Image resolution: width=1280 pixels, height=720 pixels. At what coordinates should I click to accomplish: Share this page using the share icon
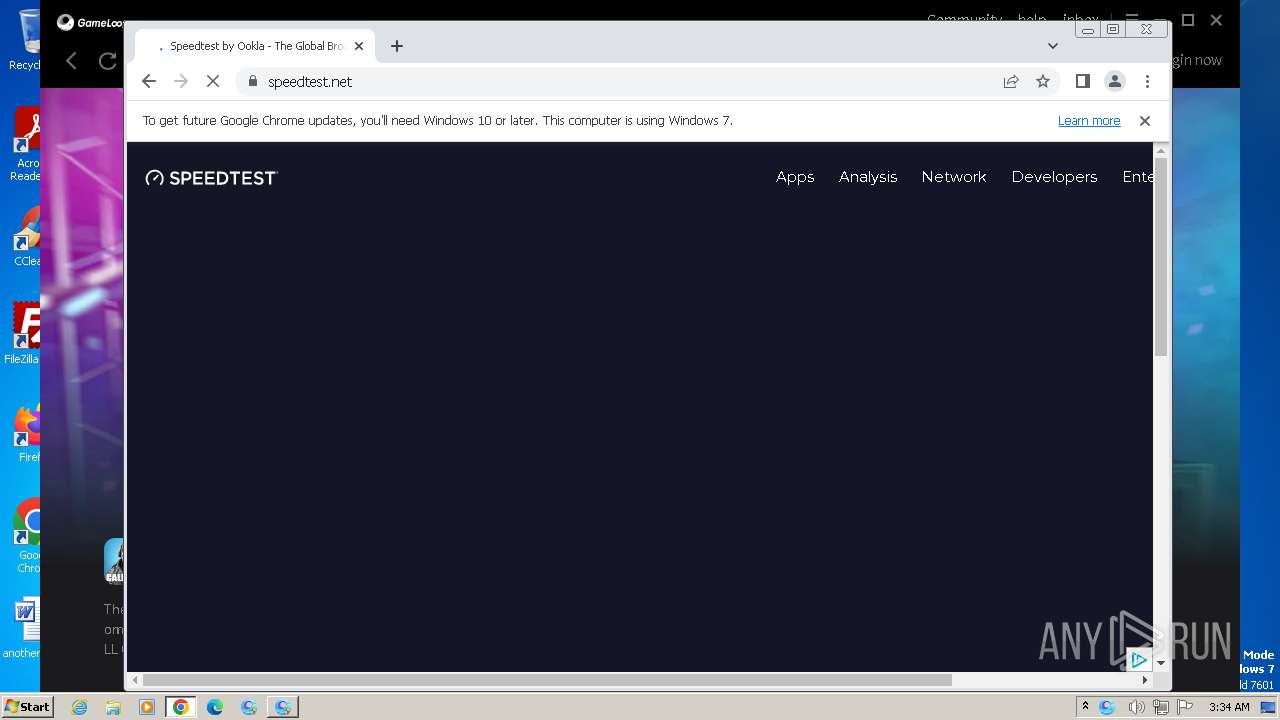click(1011, 81)
